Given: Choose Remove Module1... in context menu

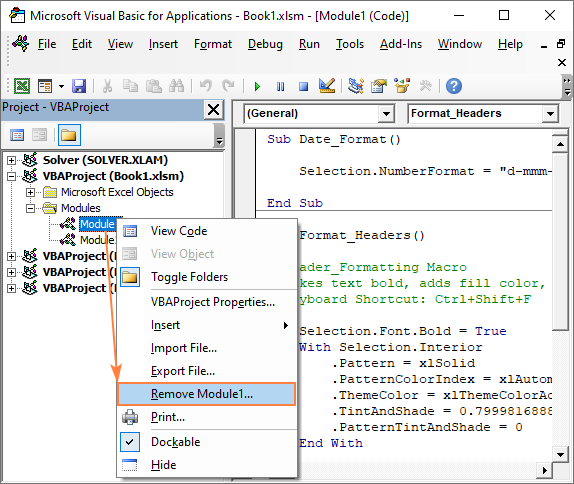Looking at the screenshot, I should point(206,394).
